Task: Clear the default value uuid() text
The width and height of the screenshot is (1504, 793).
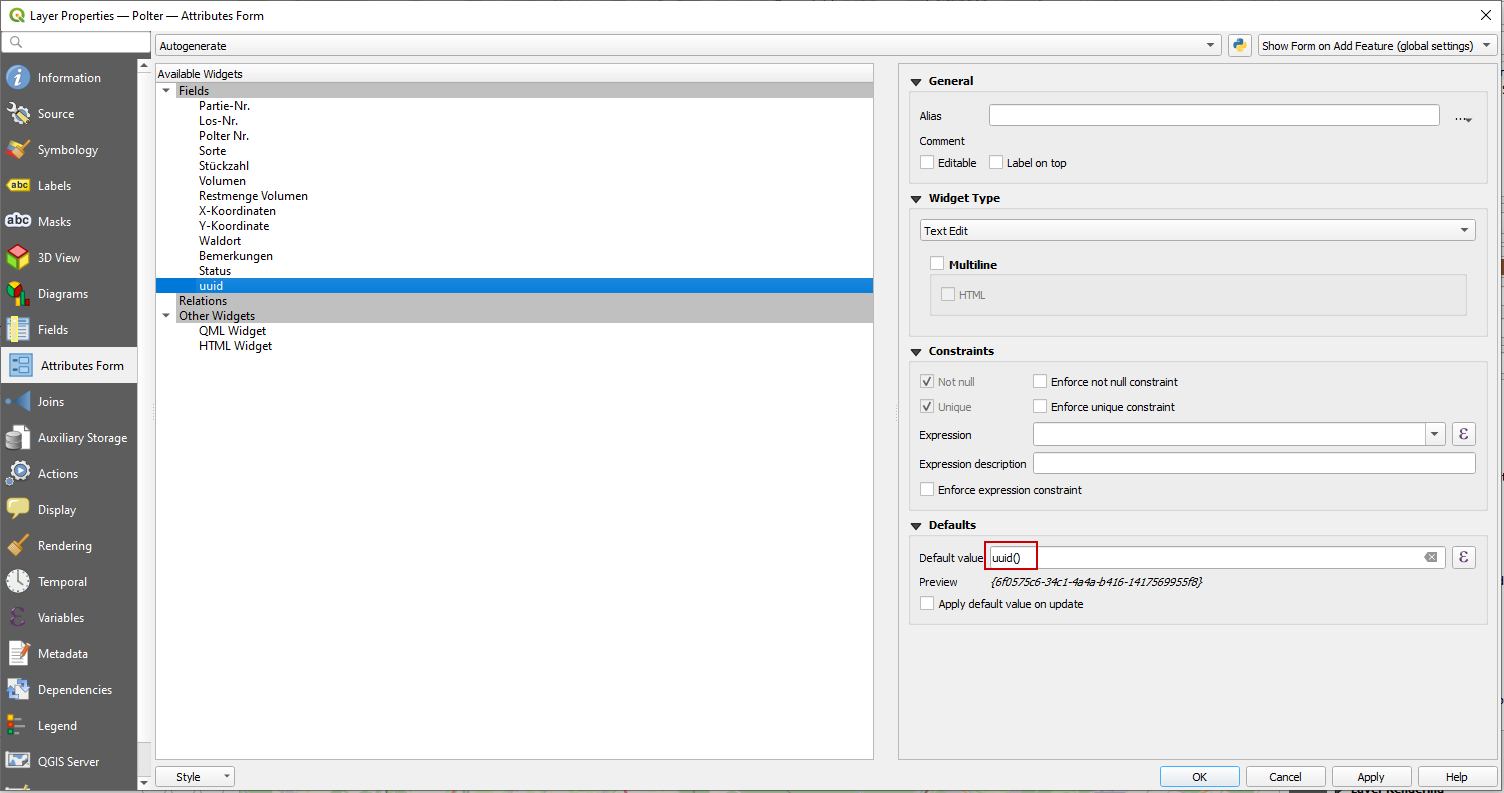Action: click(1431, 558)
